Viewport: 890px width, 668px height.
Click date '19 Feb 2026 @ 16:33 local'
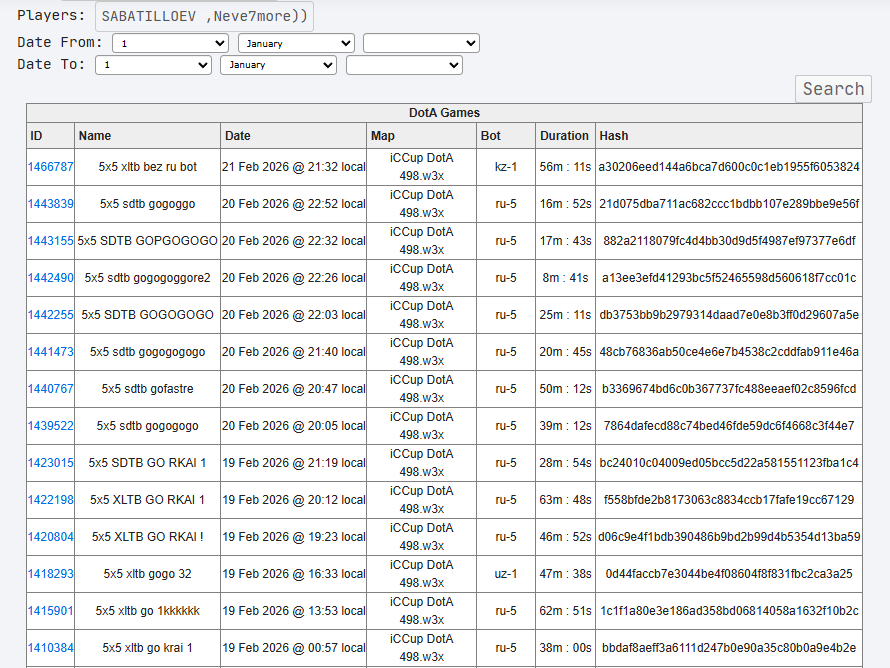[x=293, y=574]
